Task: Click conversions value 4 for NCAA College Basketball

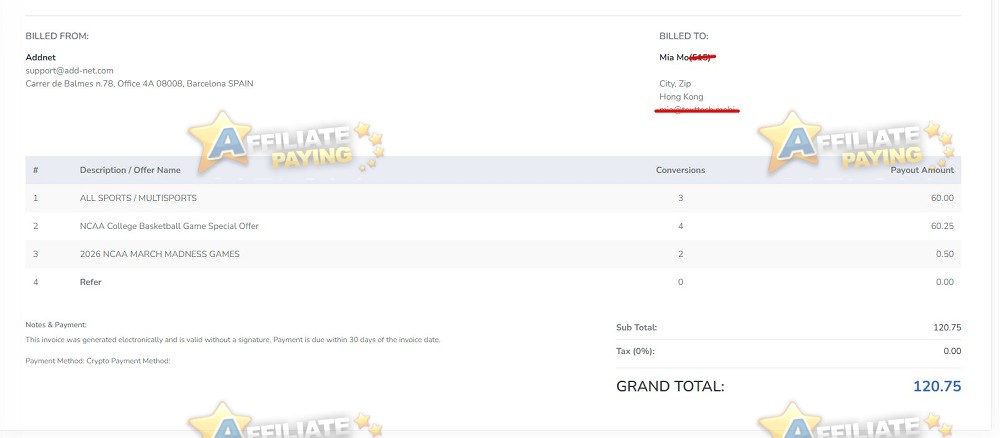Action: 680,226
